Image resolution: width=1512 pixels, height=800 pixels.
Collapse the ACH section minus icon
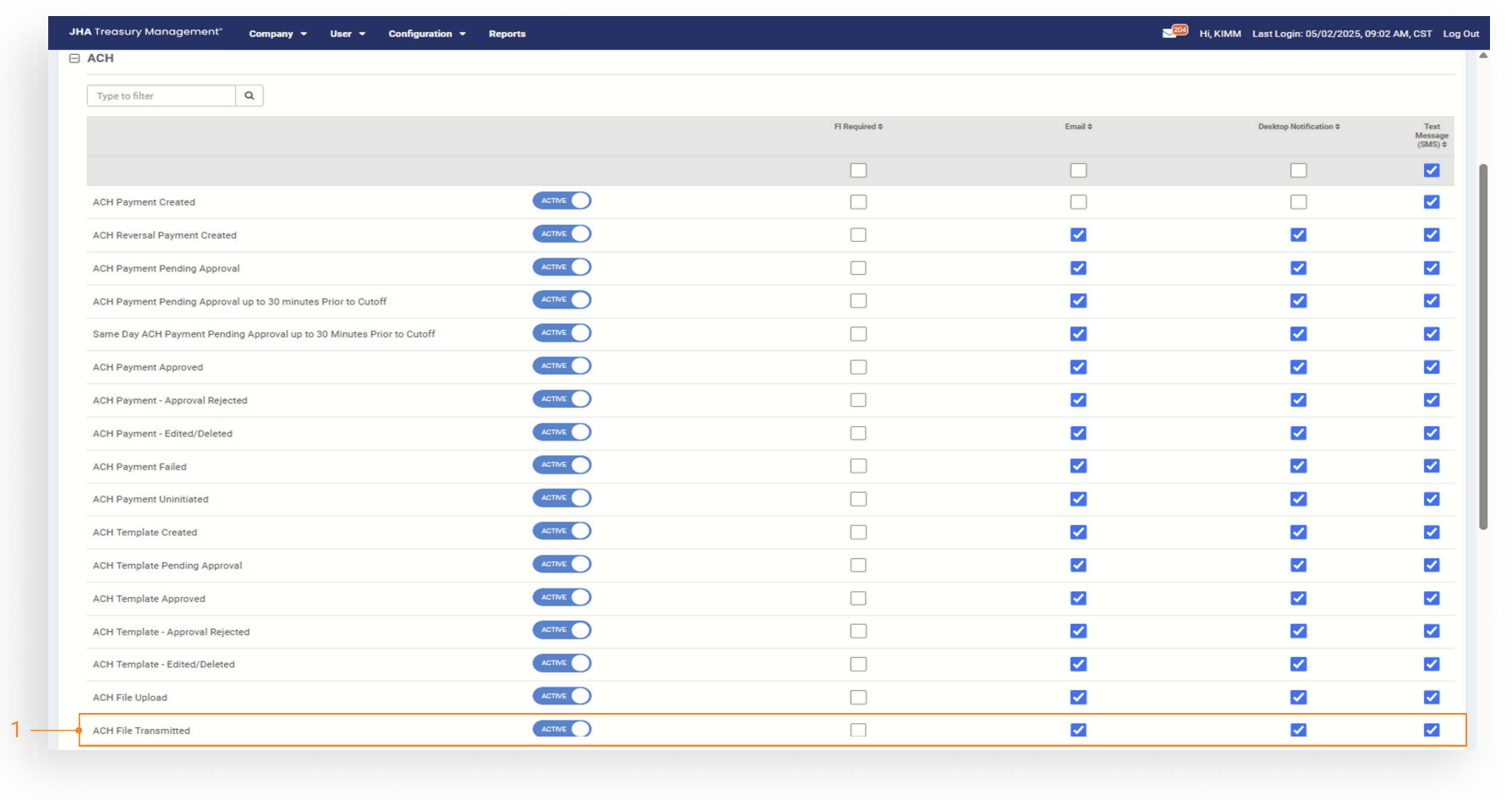(x=74, y=58)
